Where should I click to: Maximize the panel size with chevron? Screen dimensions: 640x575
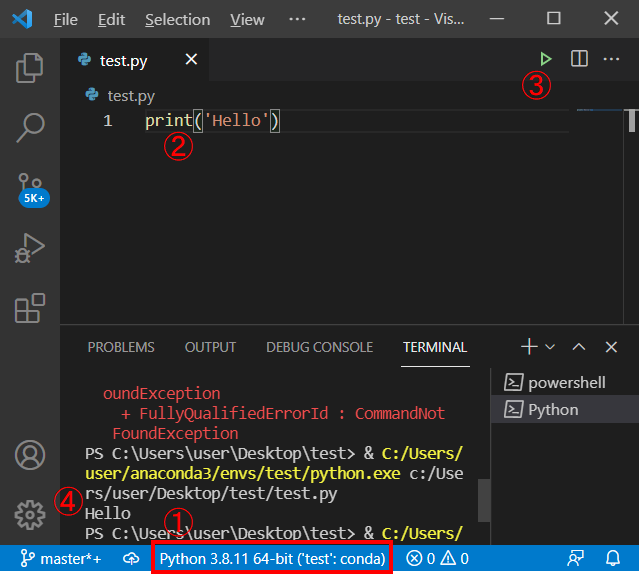[x=579, y=347]
